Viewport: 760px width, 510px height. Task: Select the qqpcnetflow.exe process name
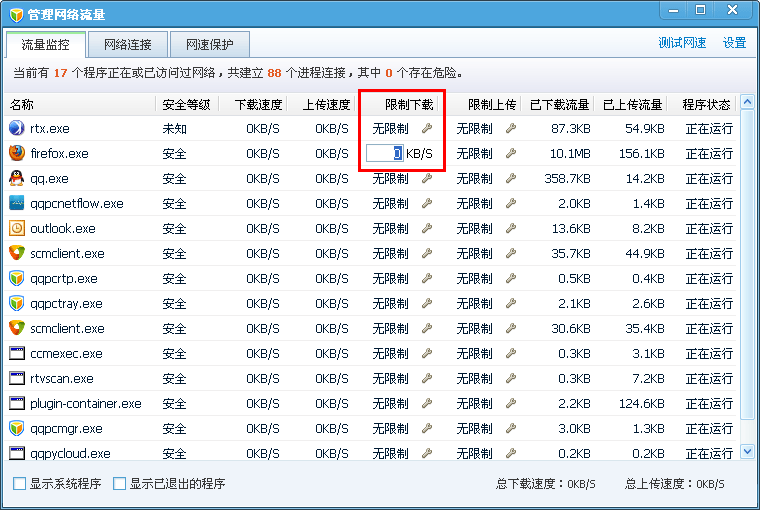[x=77, y=203]
